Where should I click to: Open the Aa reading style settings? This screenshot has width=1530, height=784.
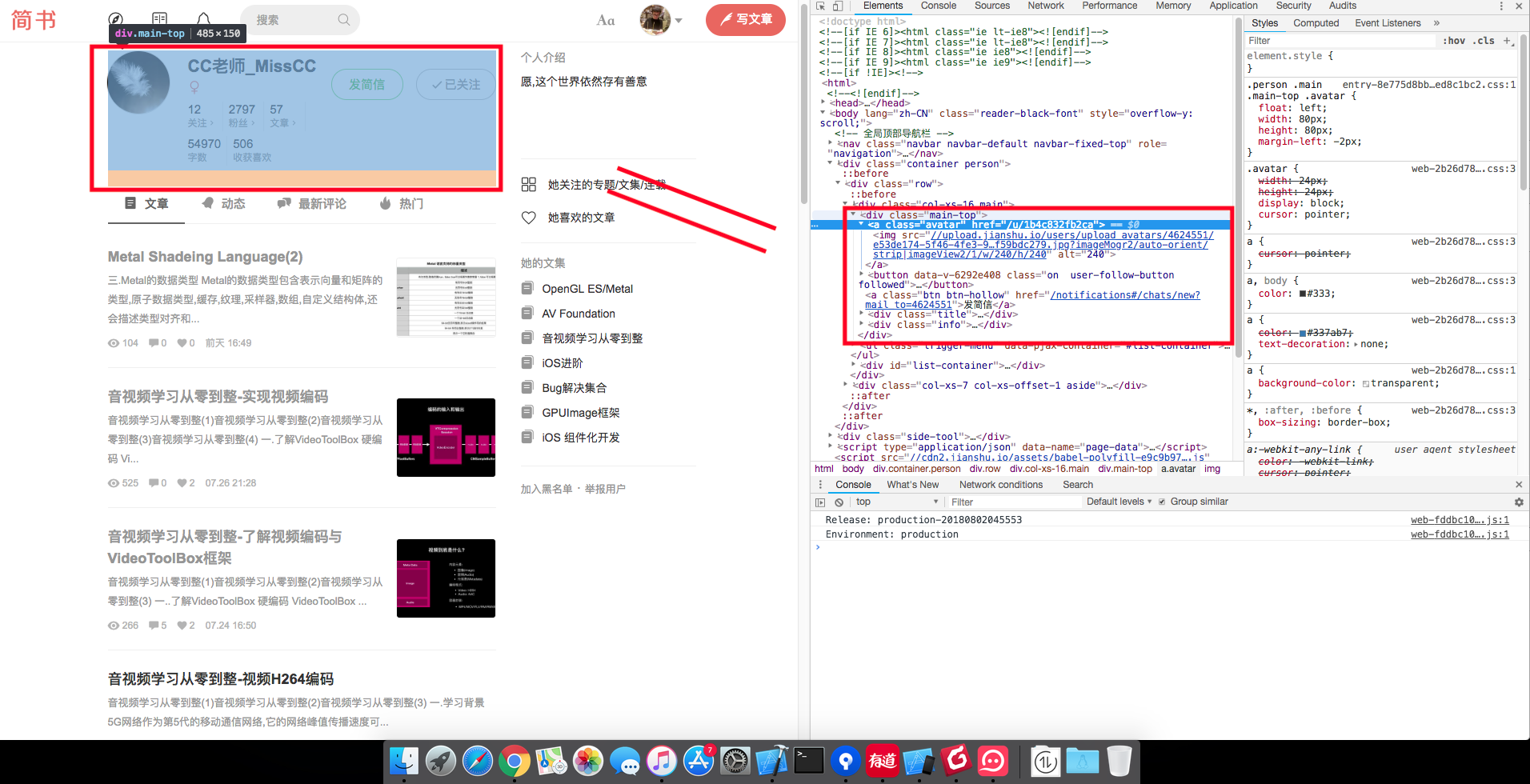coord(606,20)
